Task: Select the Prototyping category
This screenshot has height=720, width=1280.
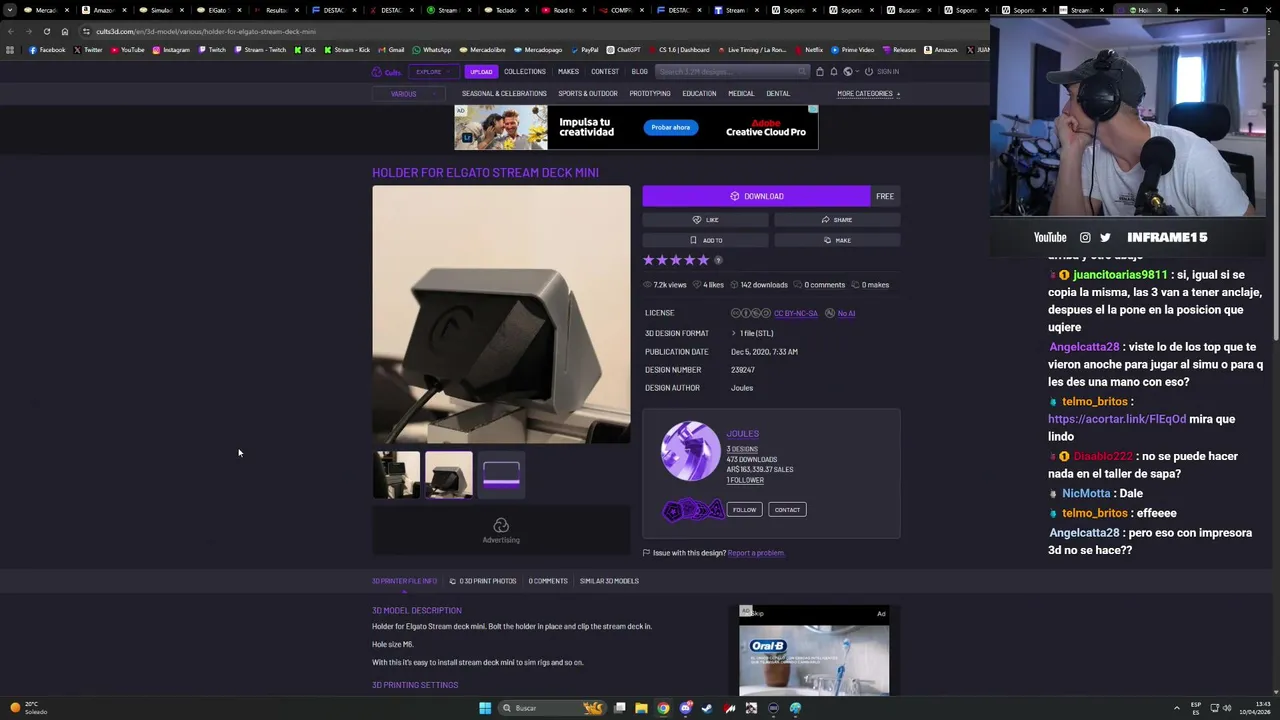Action: [650, 94]
